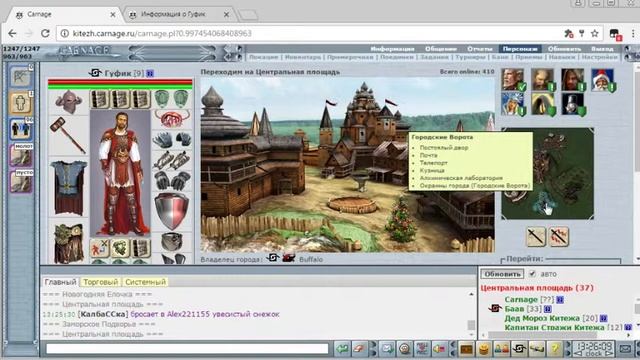Open the two-people friends icon in toolbar
The height and width of the screenshot is (360, 640).
pos(502,349)
